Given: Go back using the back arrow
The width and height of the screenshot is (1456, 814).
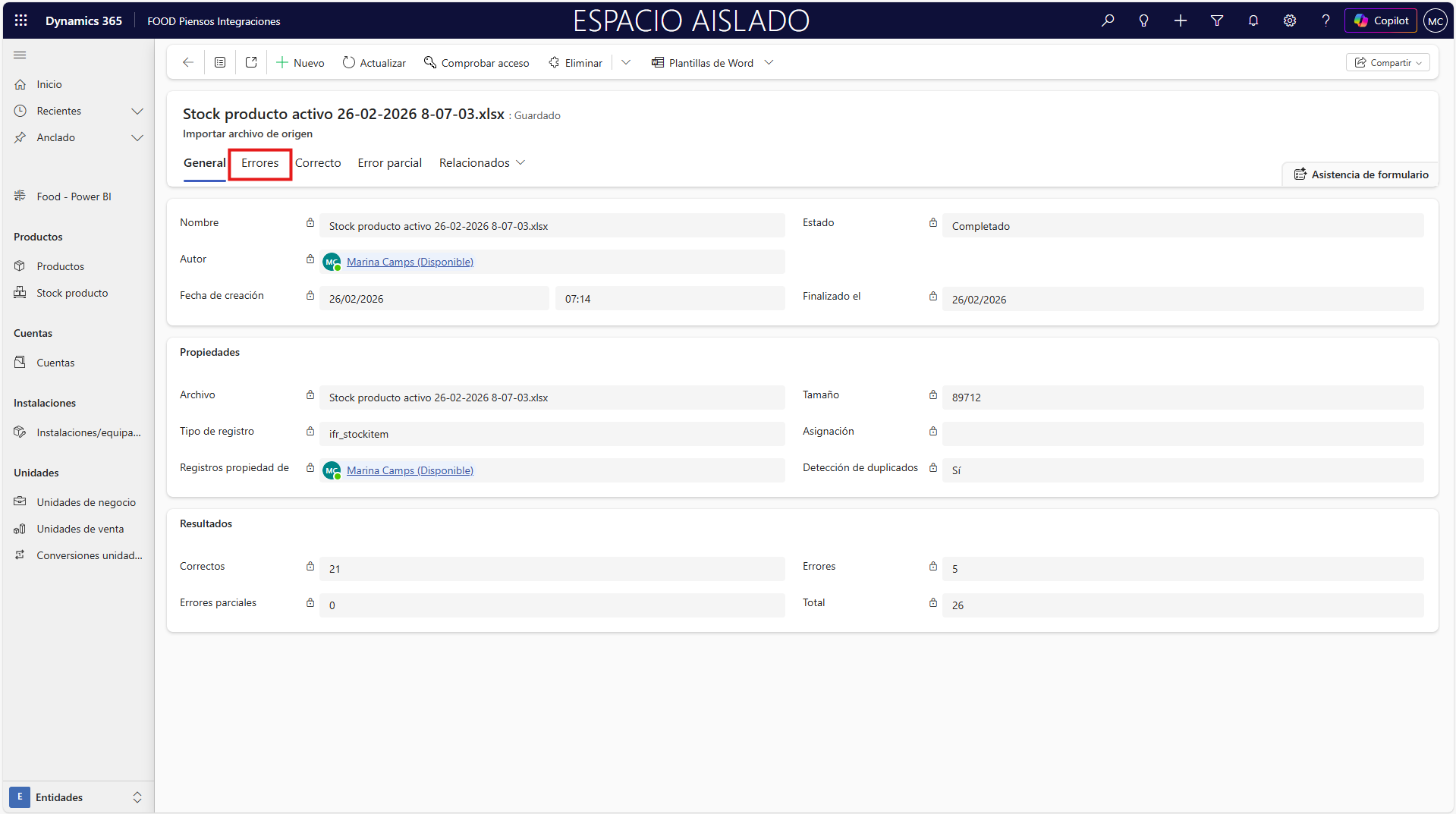Looking at the screenshot, I should [x=188, y=62].
